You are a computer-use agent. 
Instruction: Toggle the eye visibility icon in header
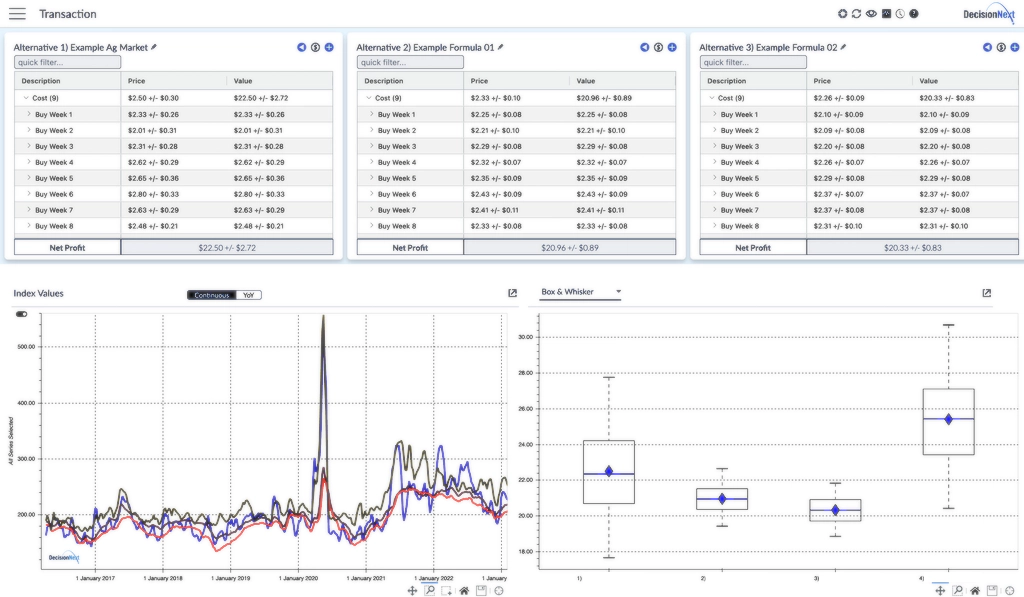(871, 14)
